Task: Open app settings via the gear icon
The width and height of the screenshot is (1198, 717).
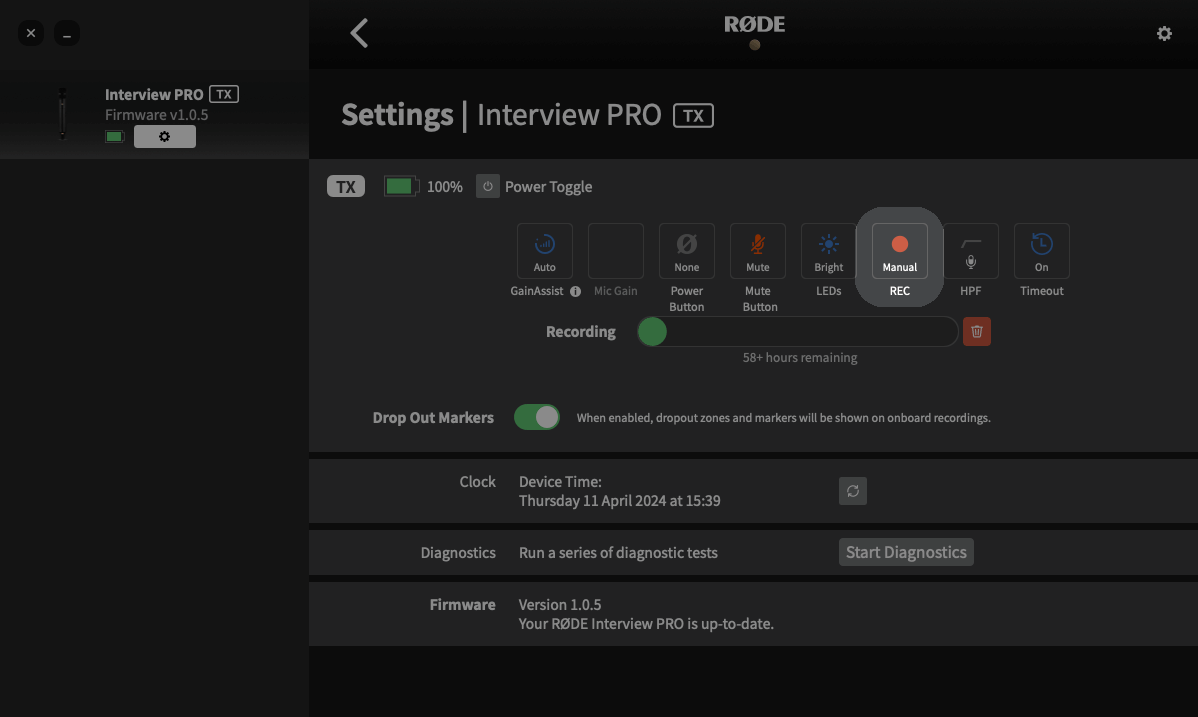Action: pyautogui.click(x=1164, y=33)
